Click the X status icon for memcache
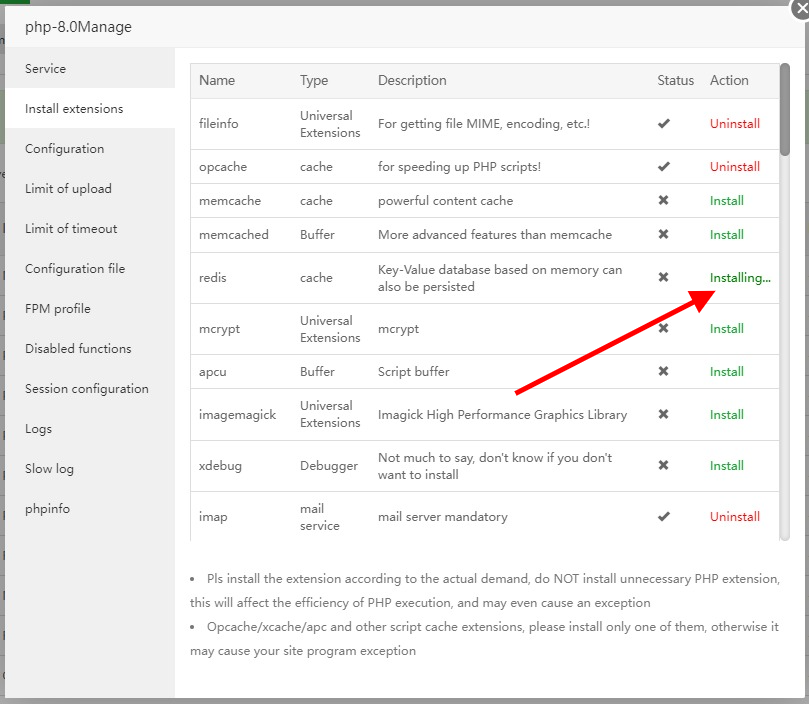The width and height of the screenshot is (809, 704). 664,201
